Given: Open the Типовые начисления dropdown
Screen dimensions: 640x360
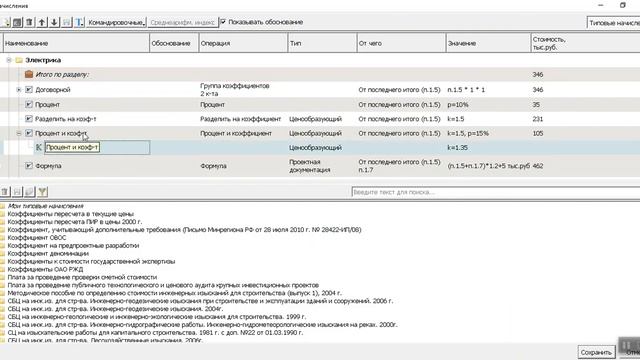Looking at the screenshot, I should [613, 23].
